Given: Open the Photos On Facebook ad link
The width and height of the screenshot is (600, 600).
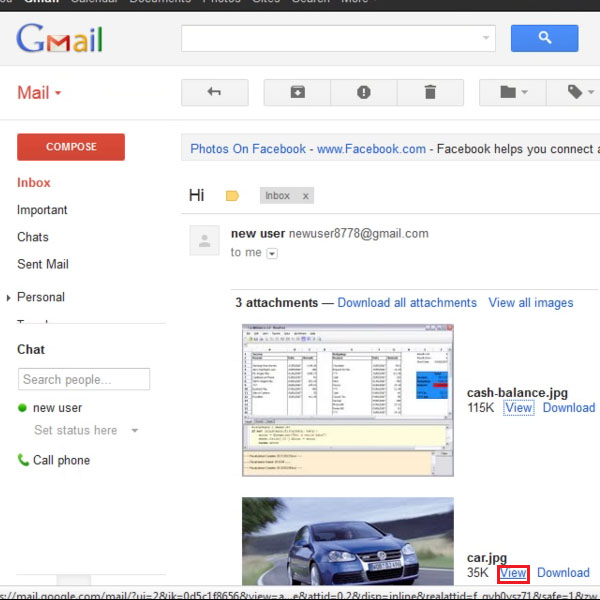Looking at the screenshot, I should [248, 149].
